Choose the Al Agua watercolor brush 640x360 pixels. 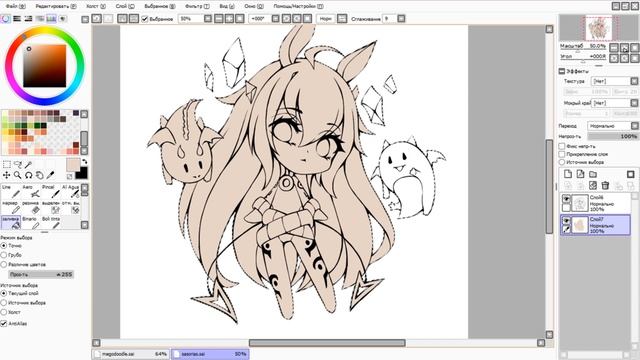[70, 191]
